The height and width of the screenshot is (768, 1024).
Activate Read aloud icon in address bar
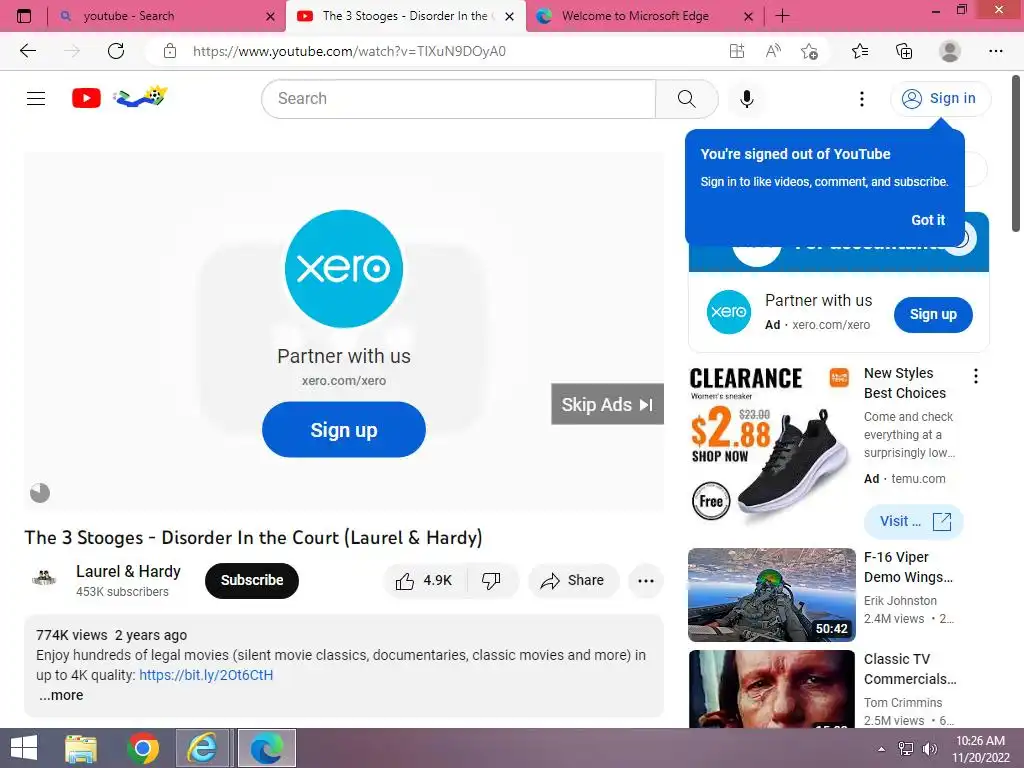773,51
